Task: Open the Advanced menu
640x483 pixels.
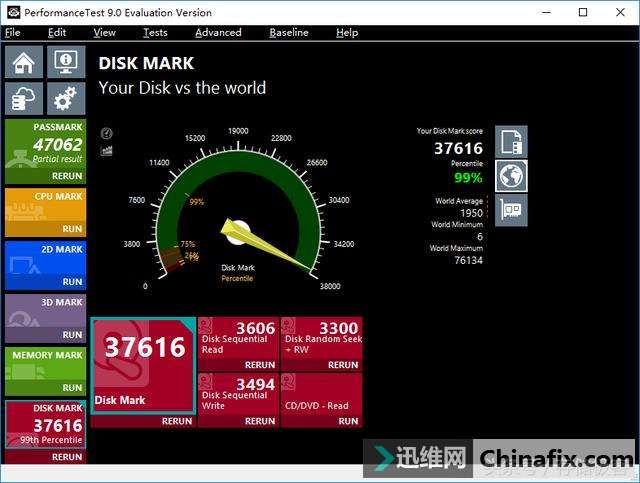Action: (x=218, y=33)
